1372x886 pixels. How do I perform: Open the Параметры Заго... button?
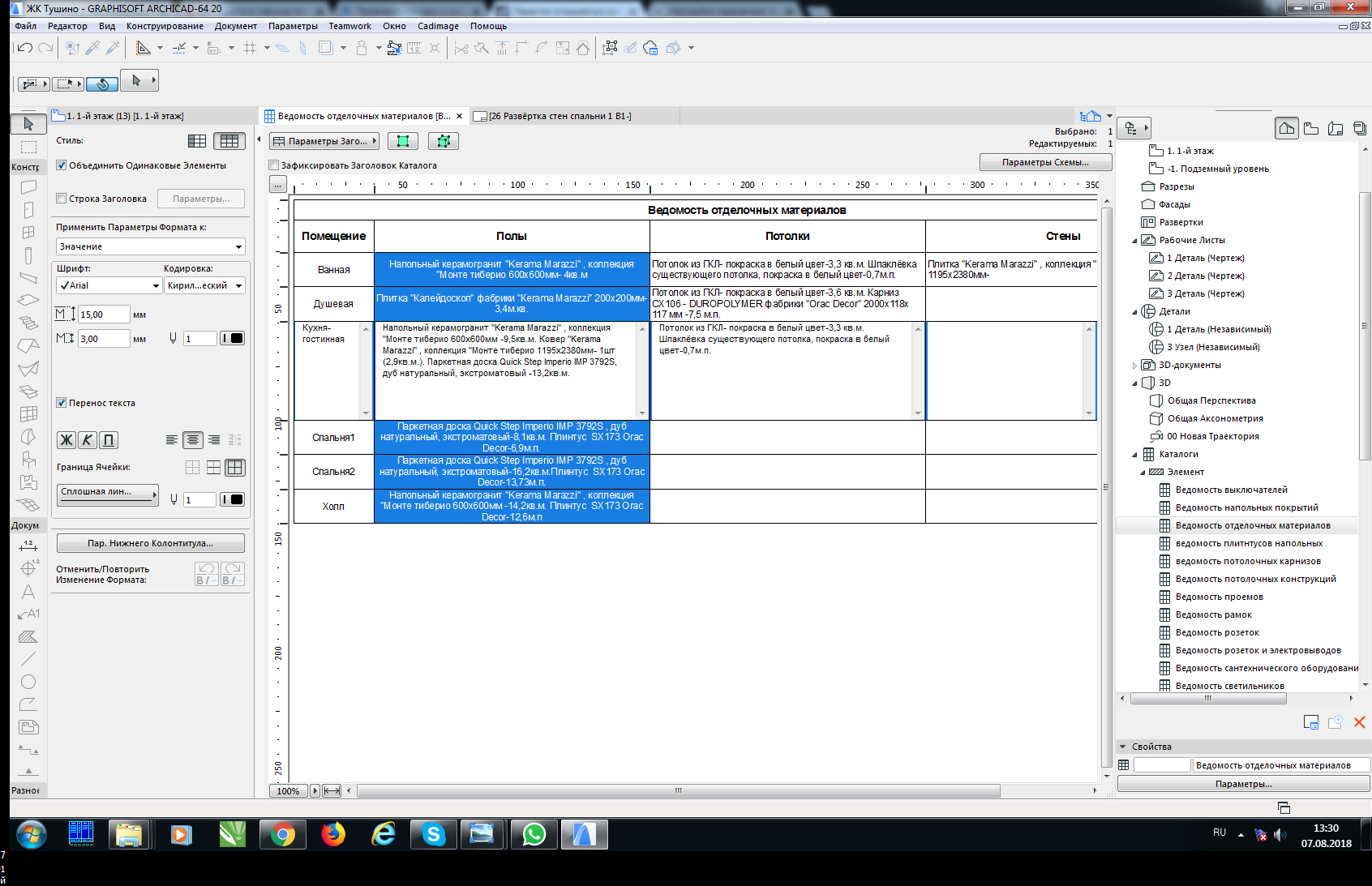324,141
